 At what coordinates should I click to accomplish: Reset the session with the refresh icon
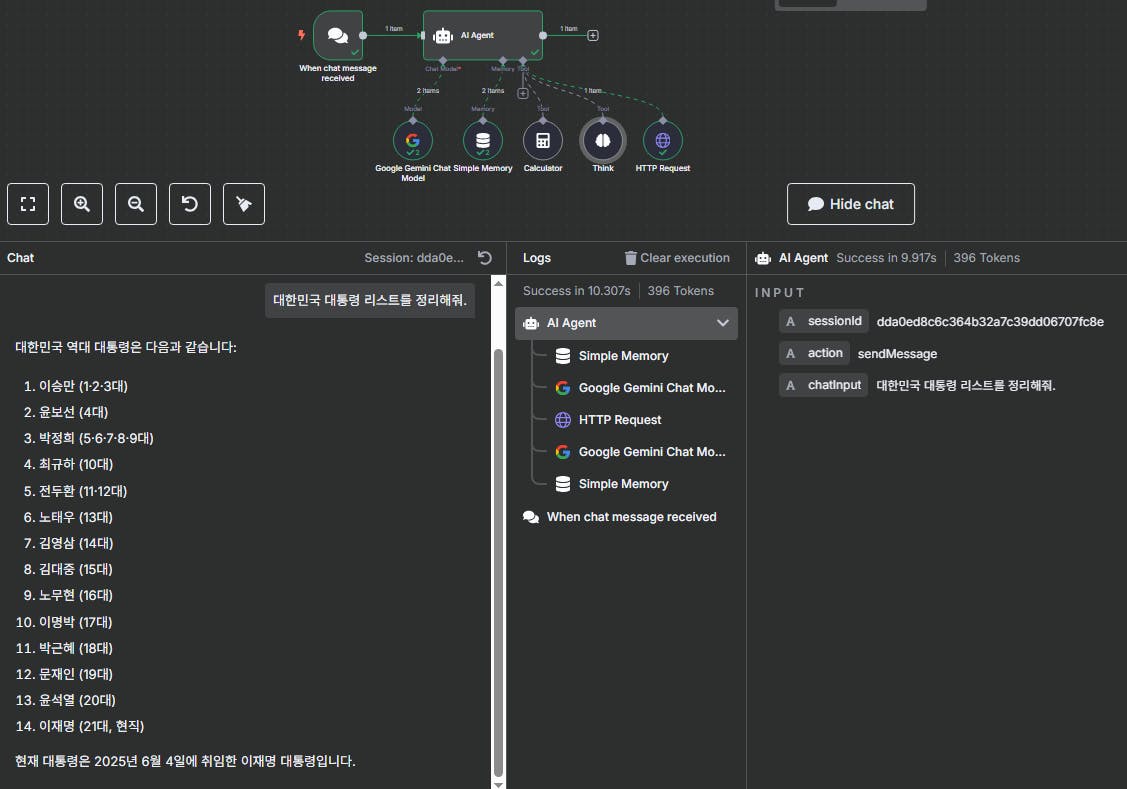[484, 257]
